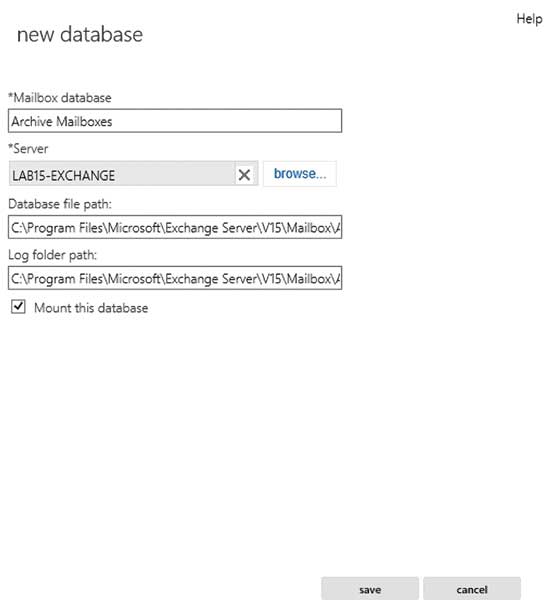Click the word 'Mailboxes' in the name field
This screenshot has height=606, width=550.
pyautogui.click(x=84, y=121)
